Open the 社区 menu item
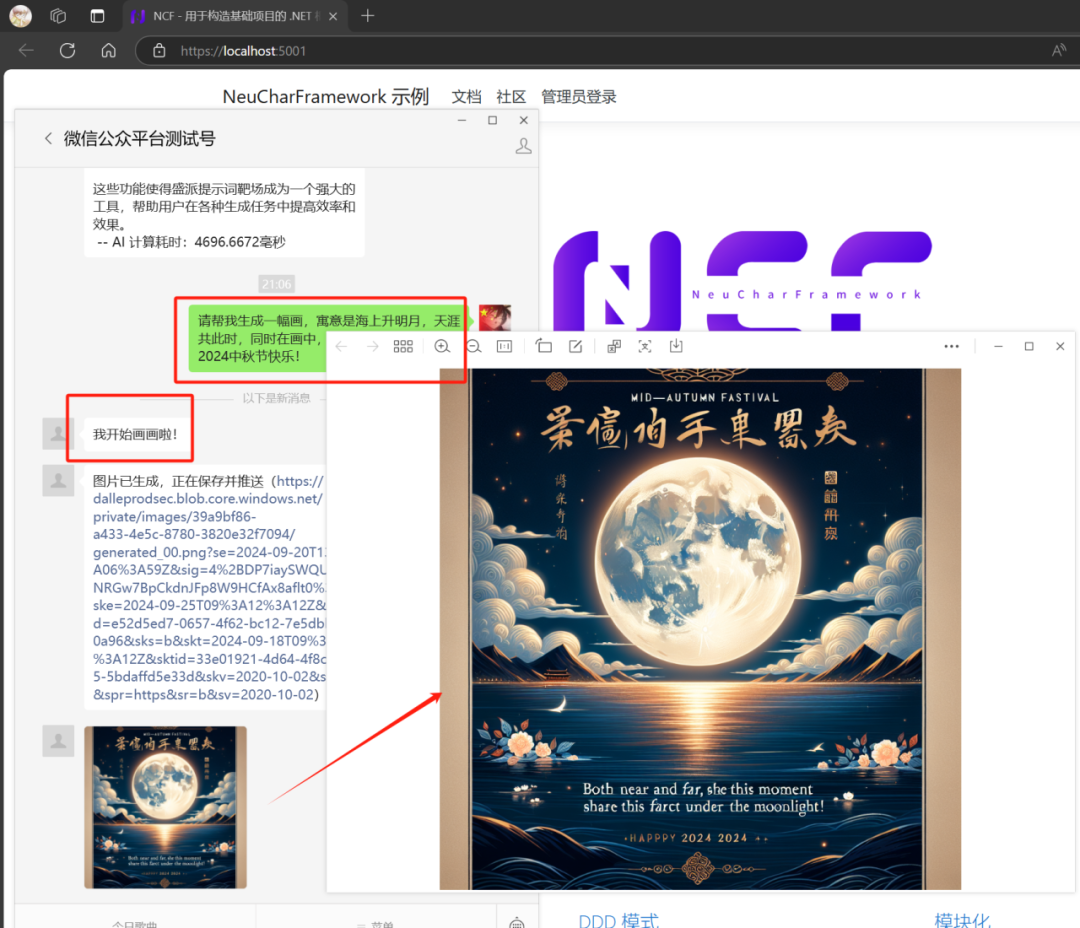The height and width of the screenshot is (928, 1080). pyautogui.click(x=511, y=97)
